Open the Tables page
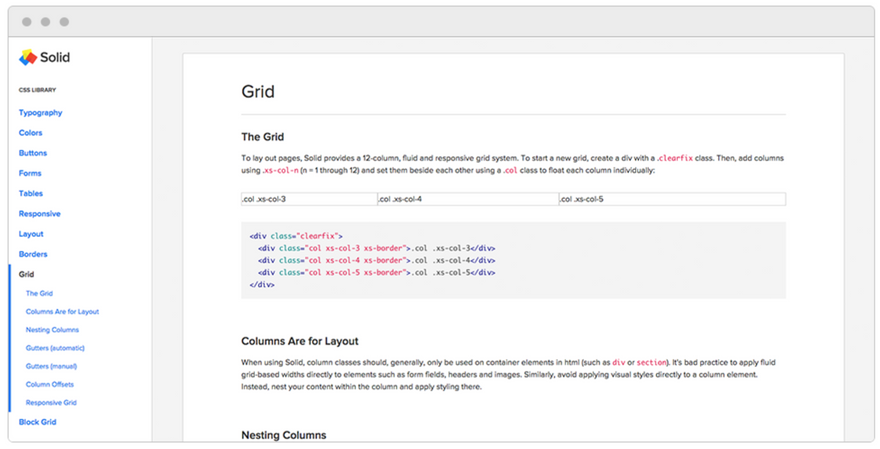Screen dimensions: 880x449 [x=31, y=194]
